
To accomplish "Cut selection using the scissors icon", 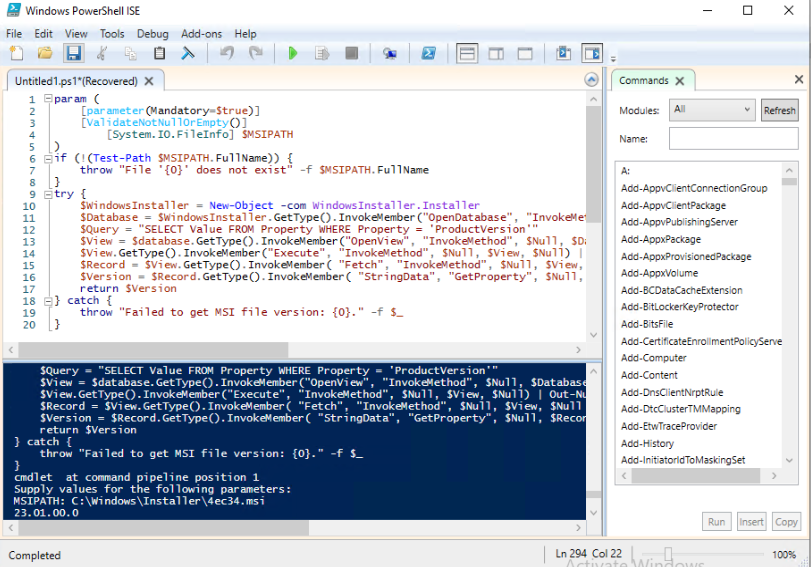I will coord(102,53).
